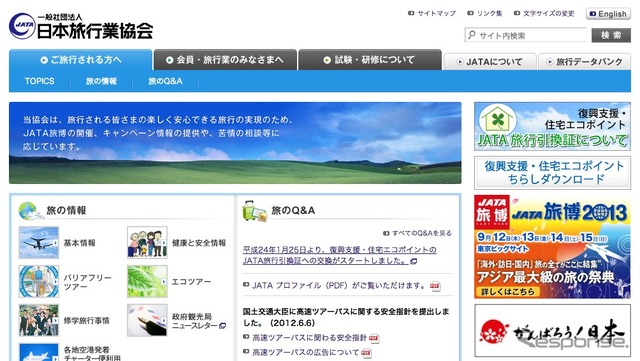Viewport: 640px width, 361px height.
Task: Select 会員・旅行業のみなさまへ tab
Action: click(225, 60)
